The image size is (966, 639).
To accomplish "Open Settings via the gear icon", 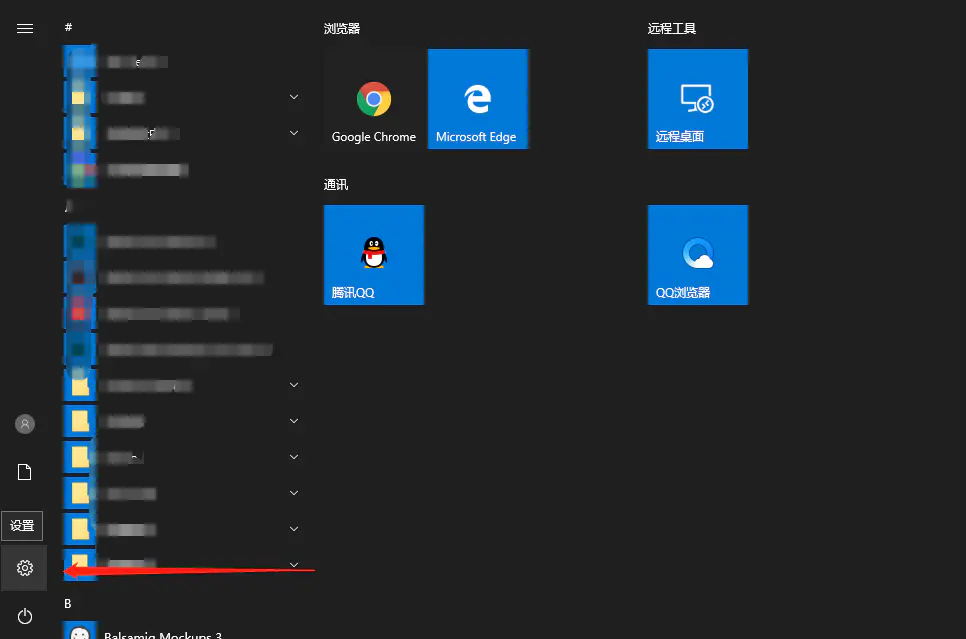I will 25,568.
